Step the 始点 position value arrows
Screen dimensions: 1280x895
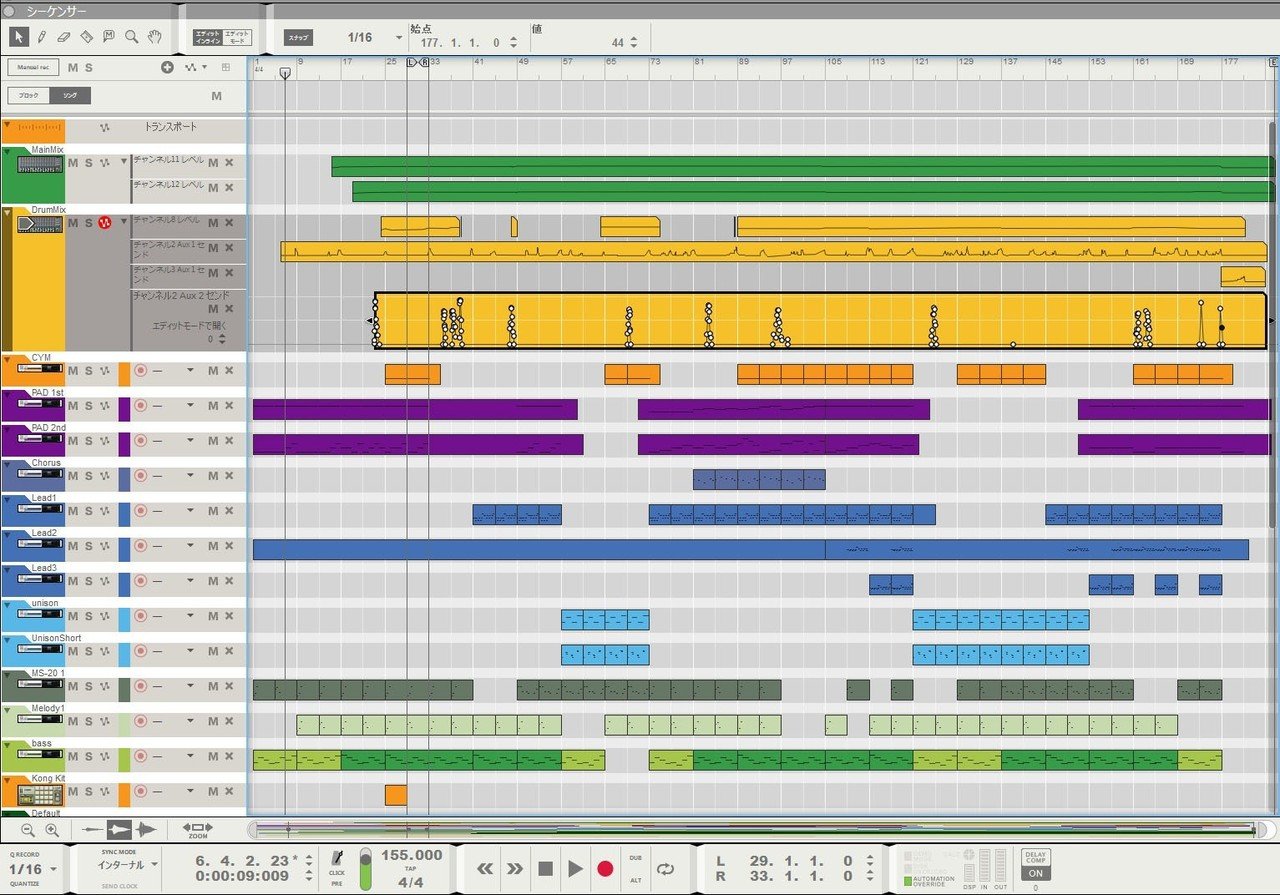(513, 42)
